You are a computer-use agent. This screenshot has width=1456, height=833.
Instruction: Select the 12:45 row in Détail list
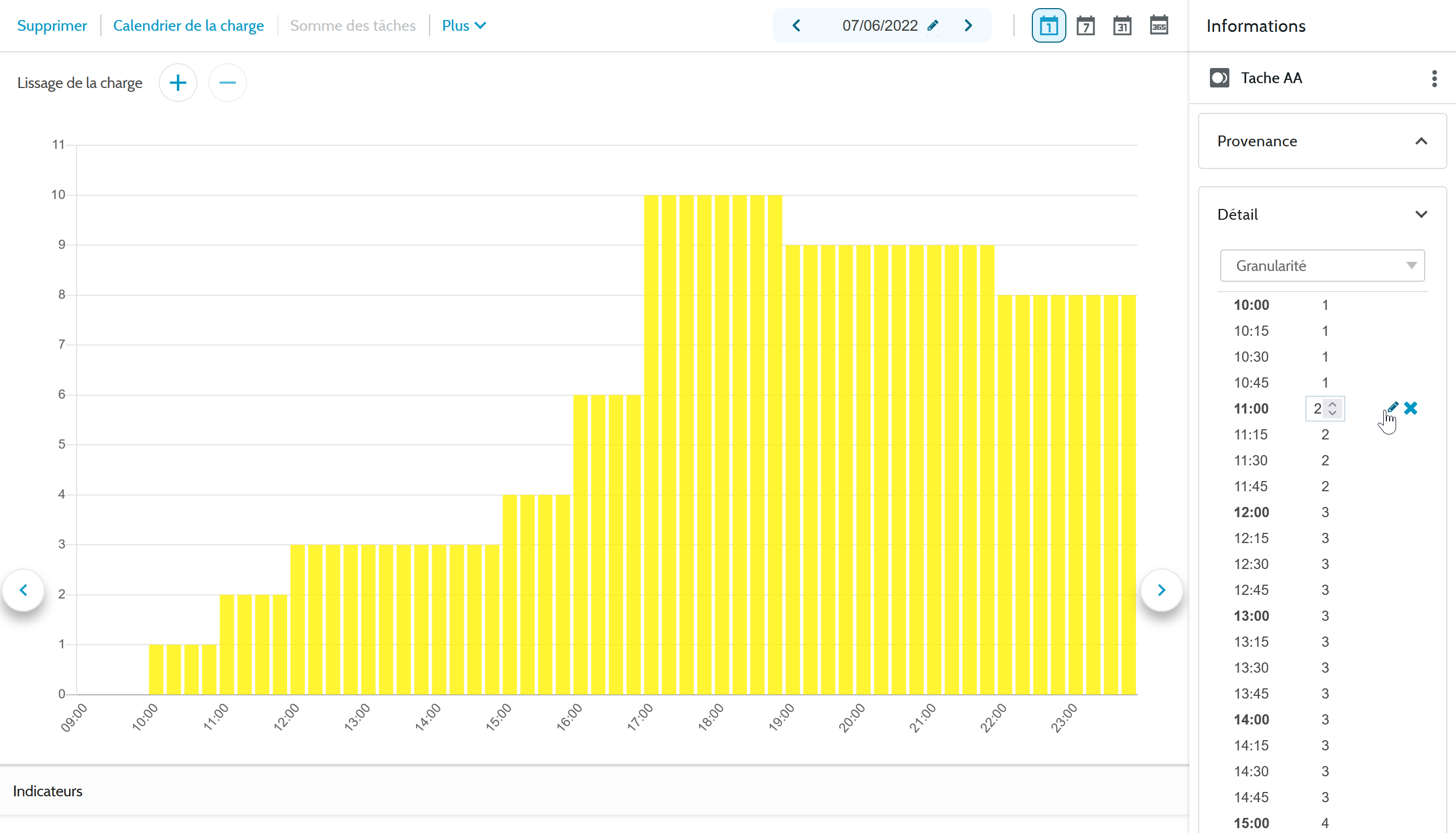click(x=1322, y=590)
